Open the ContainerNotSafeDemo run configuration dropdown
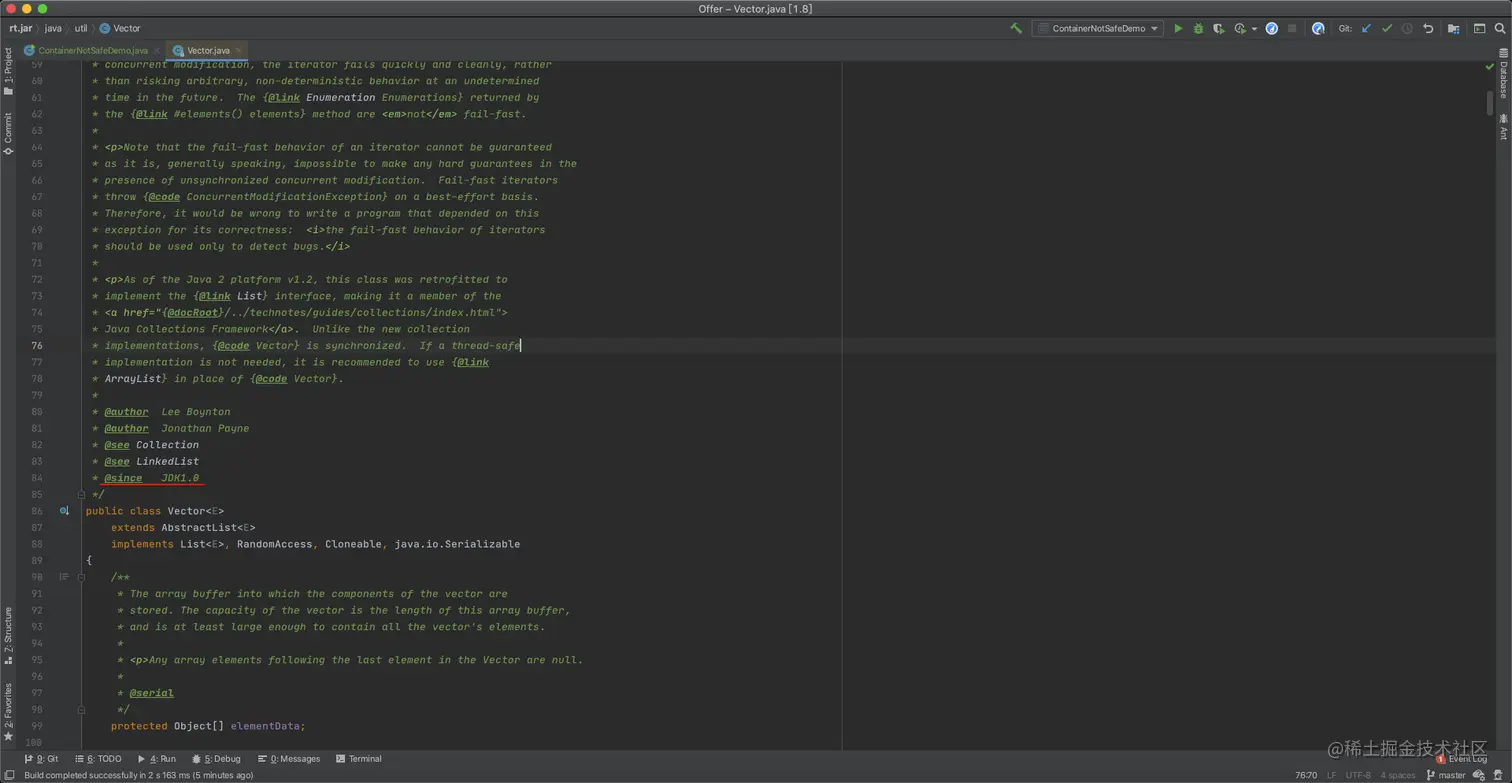This screenshot has width=1512, height=783. [x=1097, y=29]
